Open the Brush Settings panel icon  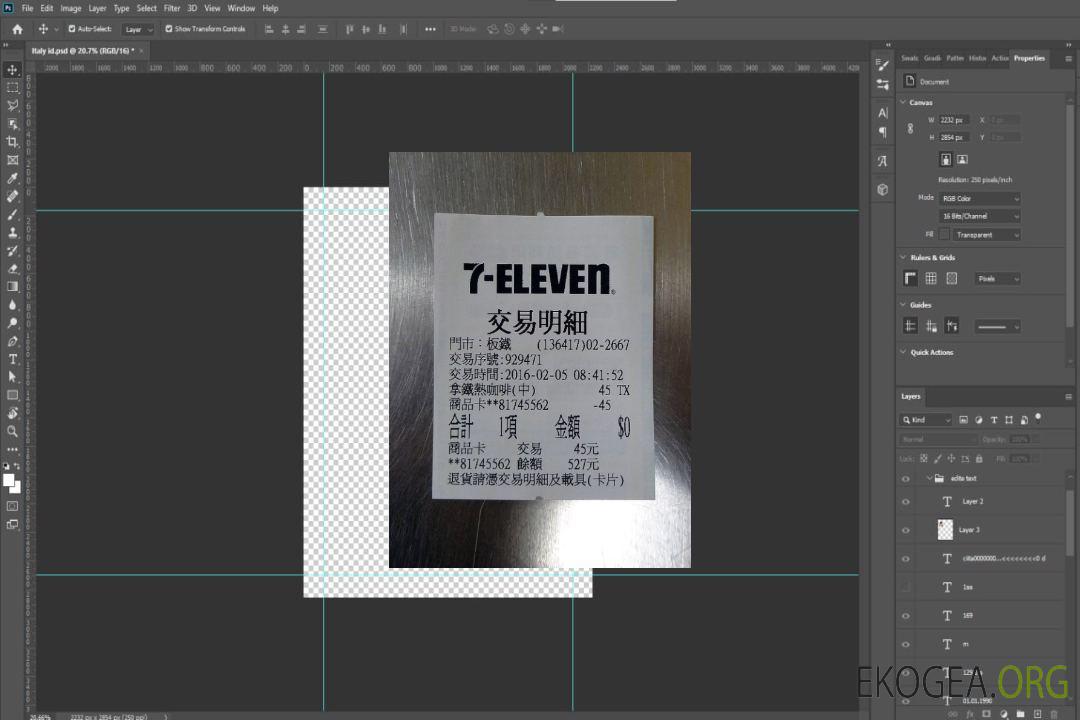883,65
